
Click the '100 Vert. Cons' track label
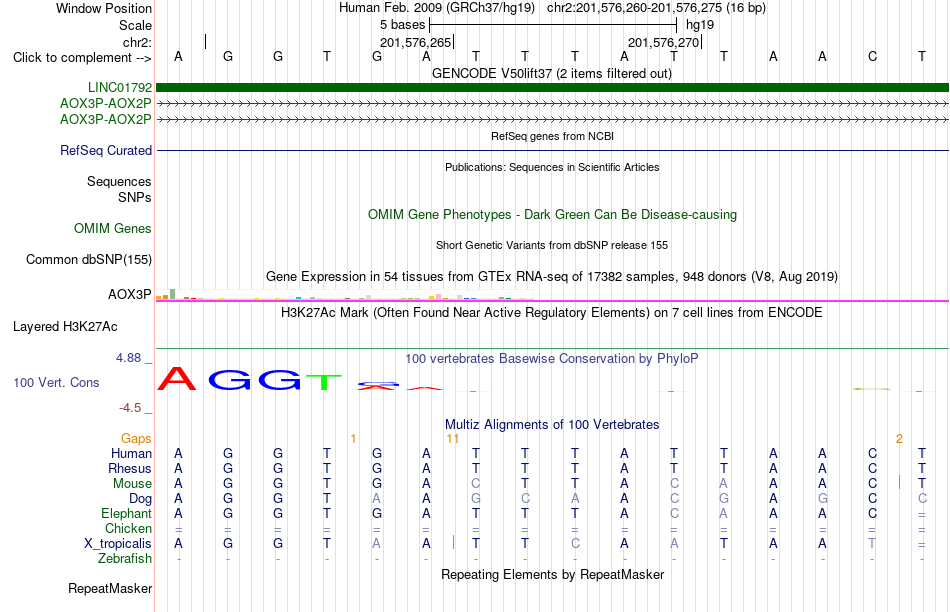[56, 382]
